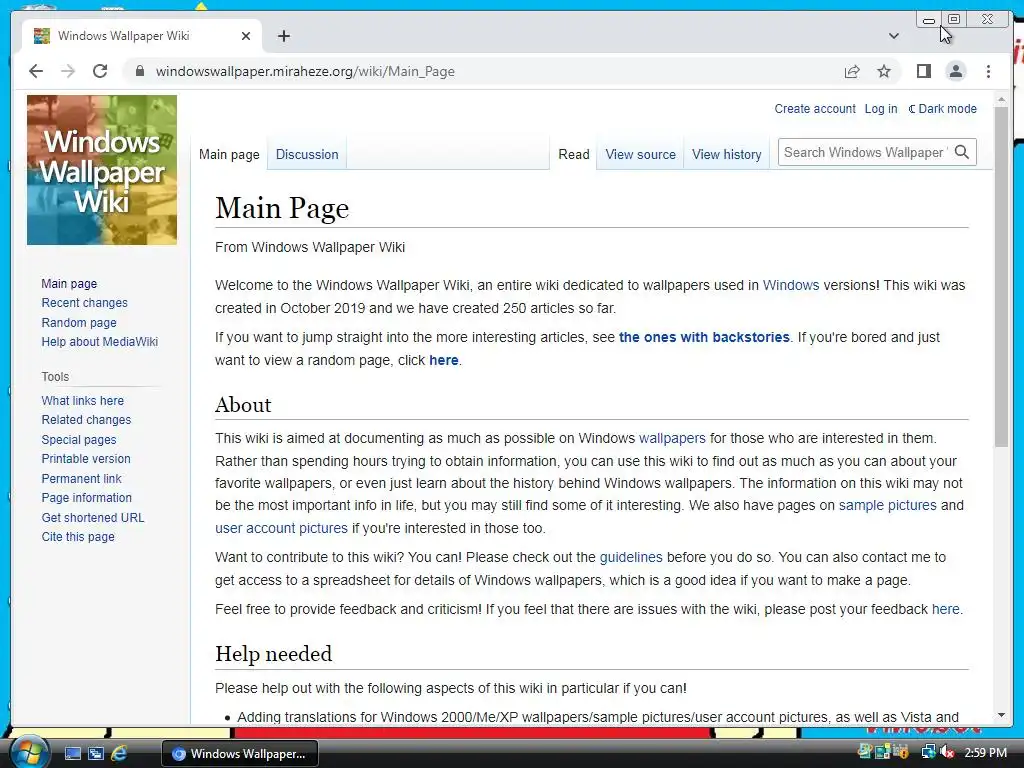Click the Tools sidebar heading

tap(55, 376)
